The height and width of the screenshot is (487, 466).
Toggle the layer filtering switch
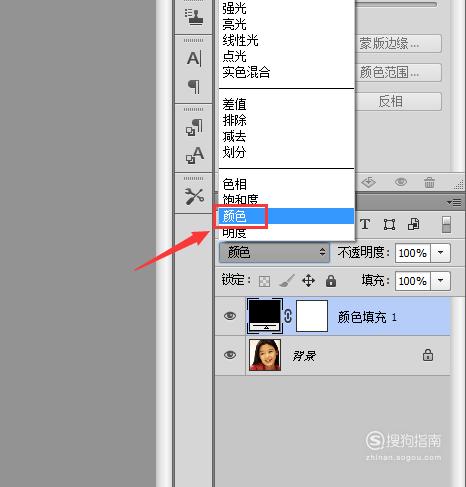[x=446, y=224]
